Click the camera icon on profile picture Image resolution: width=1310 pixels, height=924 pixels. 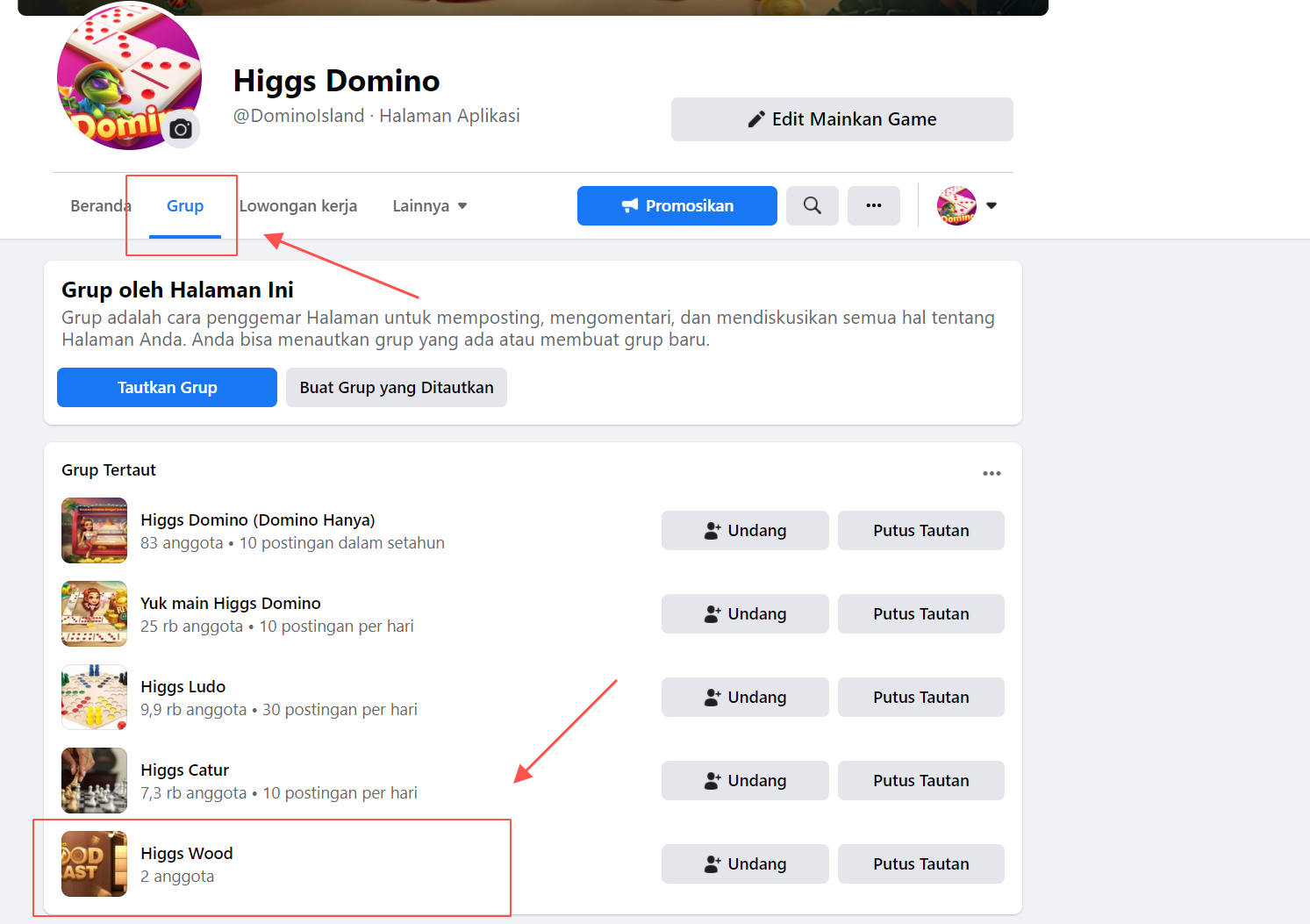pyautogui.click(x=182, y=129)
